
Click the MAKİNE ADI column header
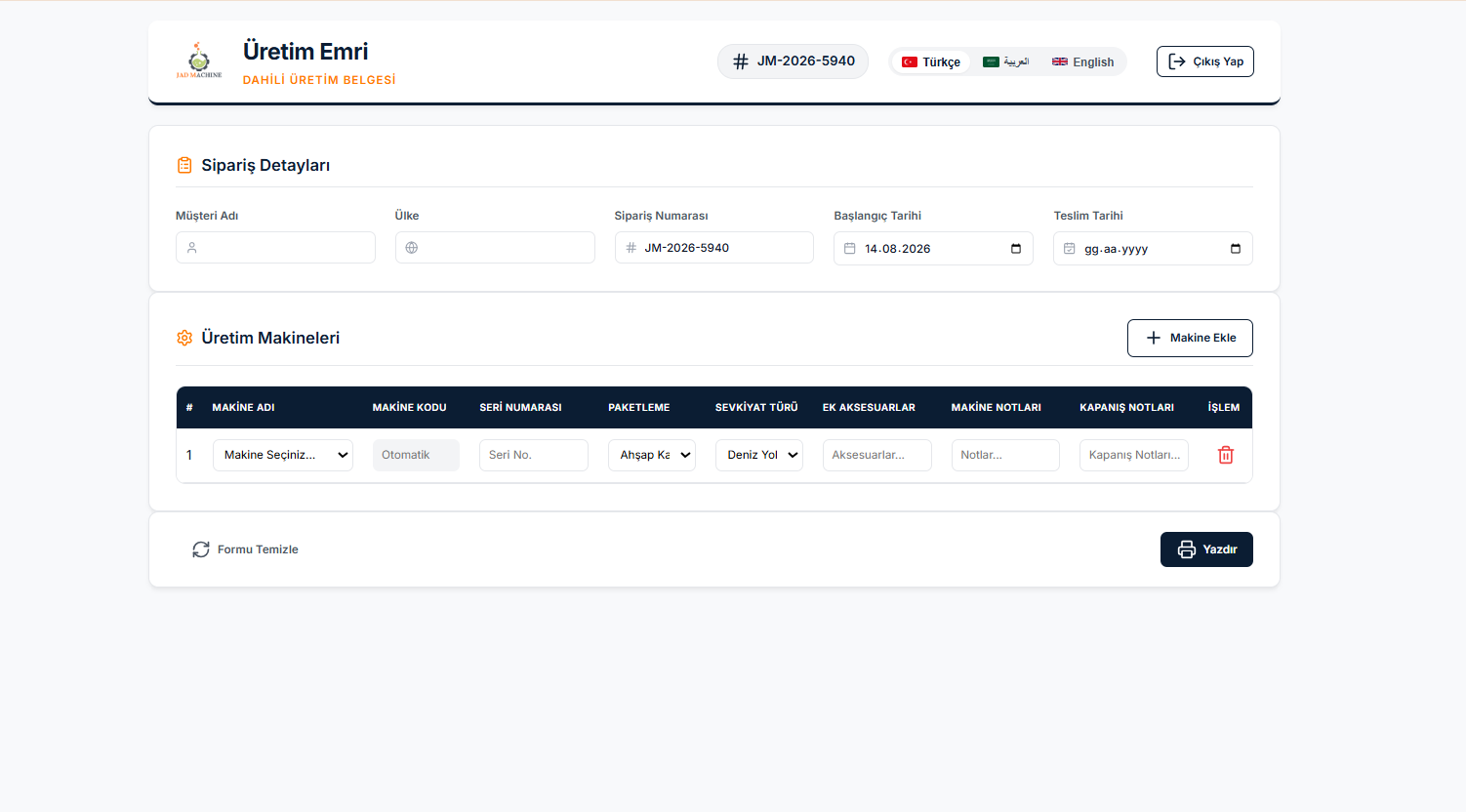(x=244, y=408)
